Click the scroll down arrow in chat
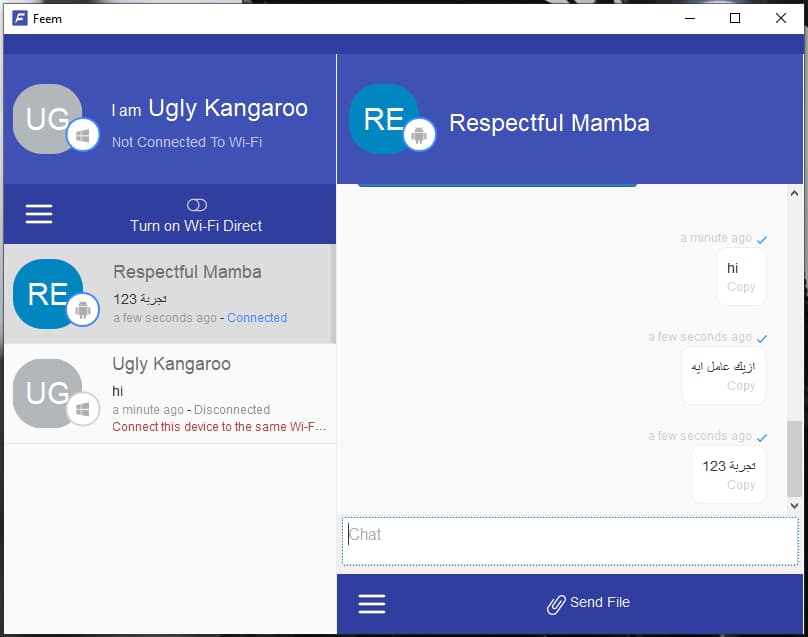This screenshot has height=637, width=808. (794, 506)
